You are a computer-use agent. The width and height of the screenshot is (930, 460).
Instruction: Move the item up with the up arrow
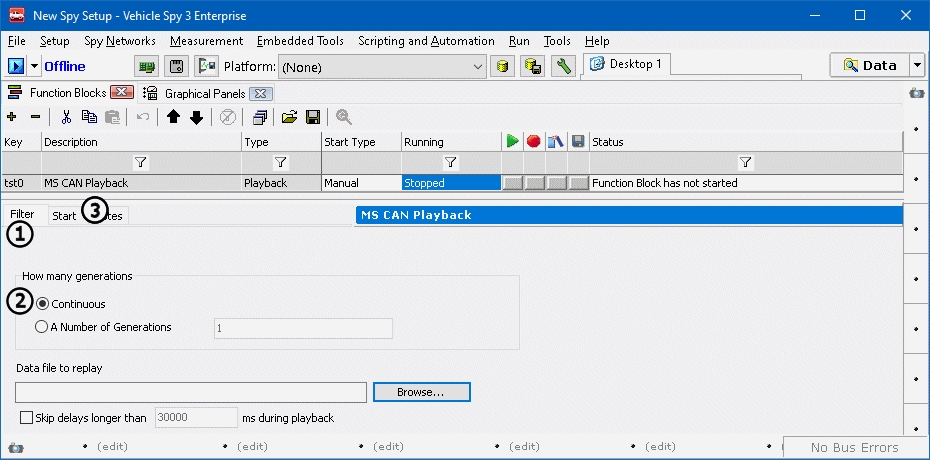[174, 117]
